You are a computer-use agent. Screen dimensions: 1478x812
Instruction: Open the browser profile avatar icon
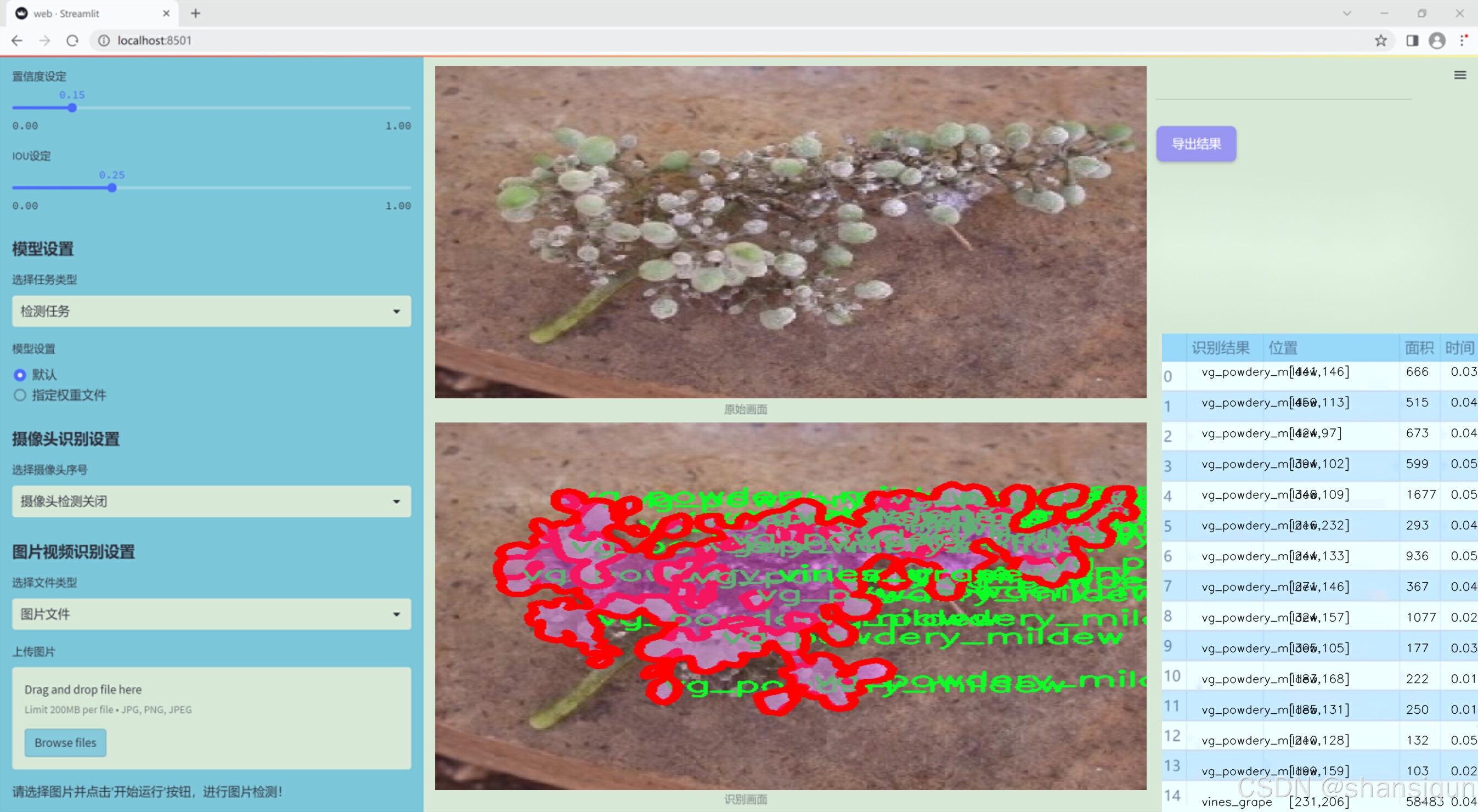1437,41
